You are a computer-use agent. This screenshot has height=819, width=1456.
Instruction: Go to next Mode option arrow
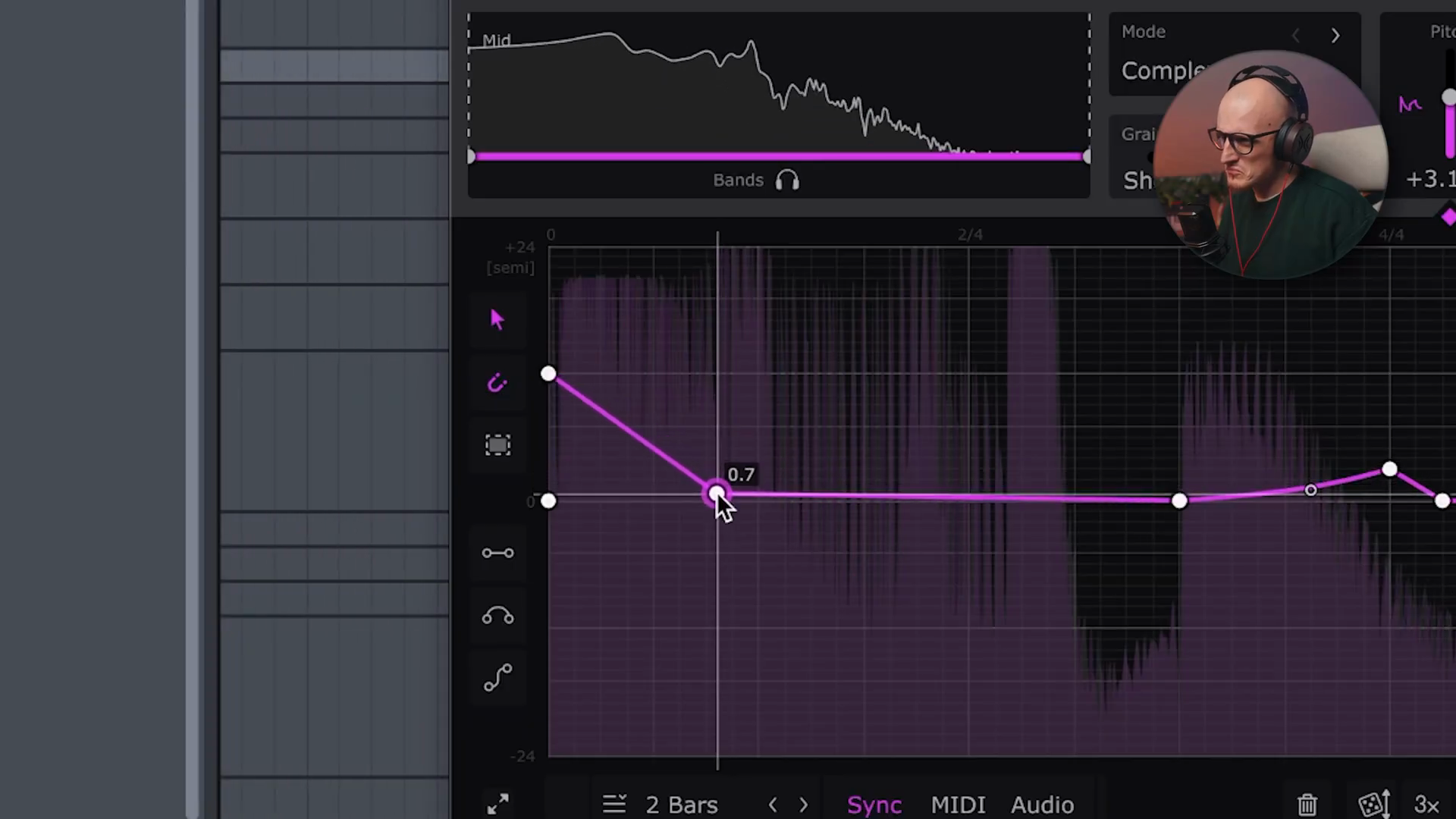tap(1335, 36)
